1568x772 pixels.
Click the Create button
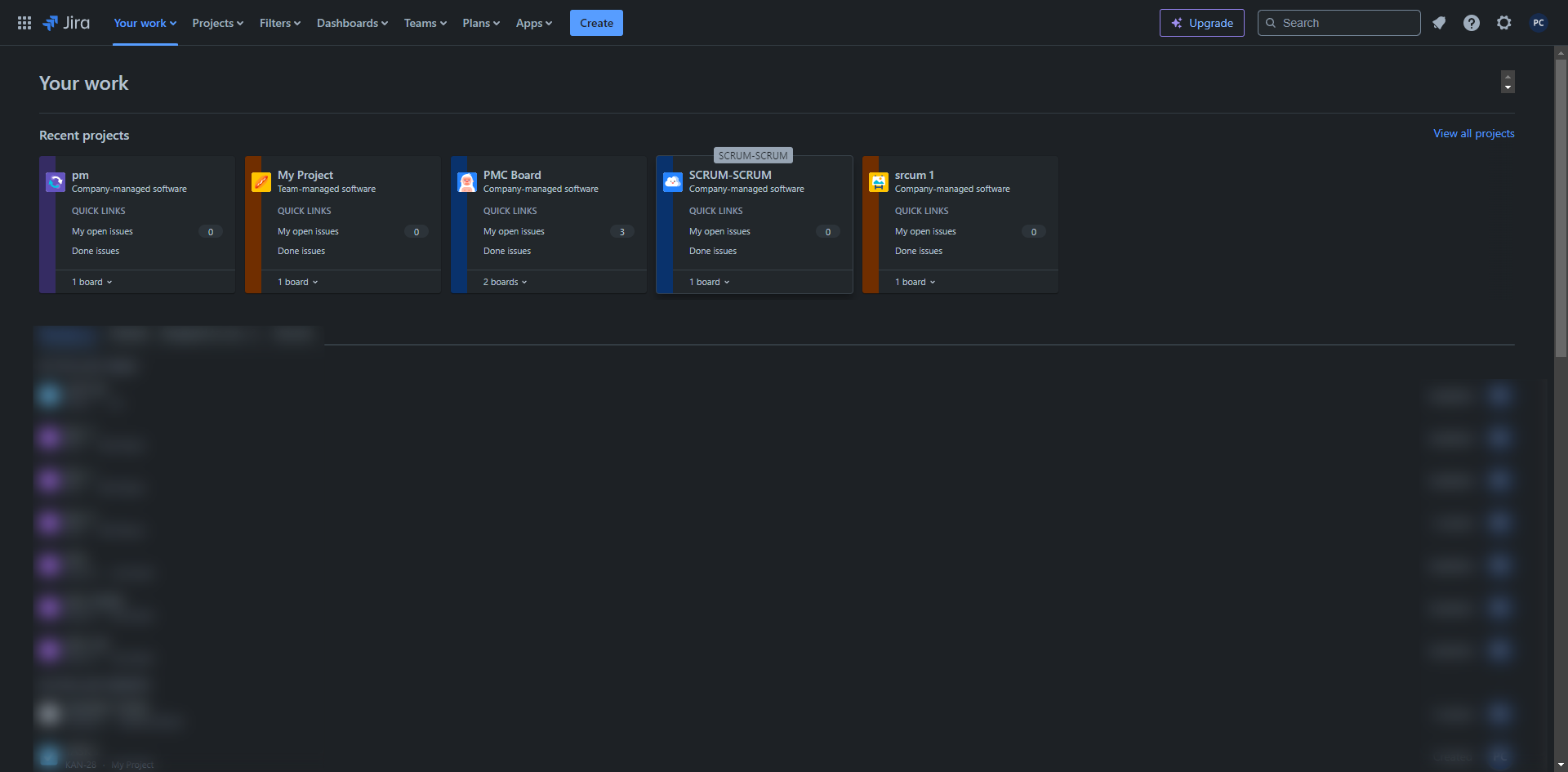pos(596,23)
